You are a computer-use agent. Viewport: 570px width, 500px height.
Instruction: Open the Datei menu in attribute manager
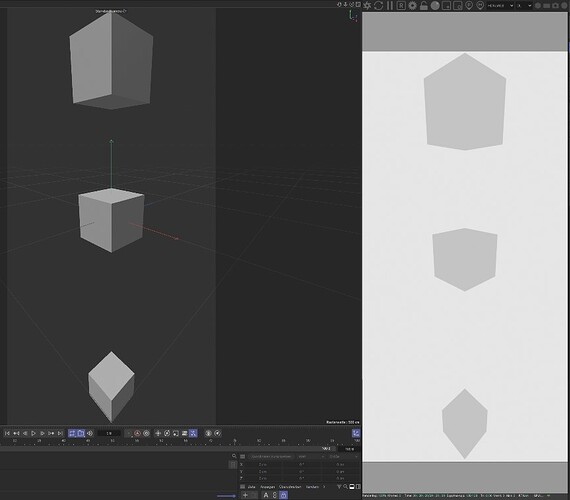[x=251, y=487]
